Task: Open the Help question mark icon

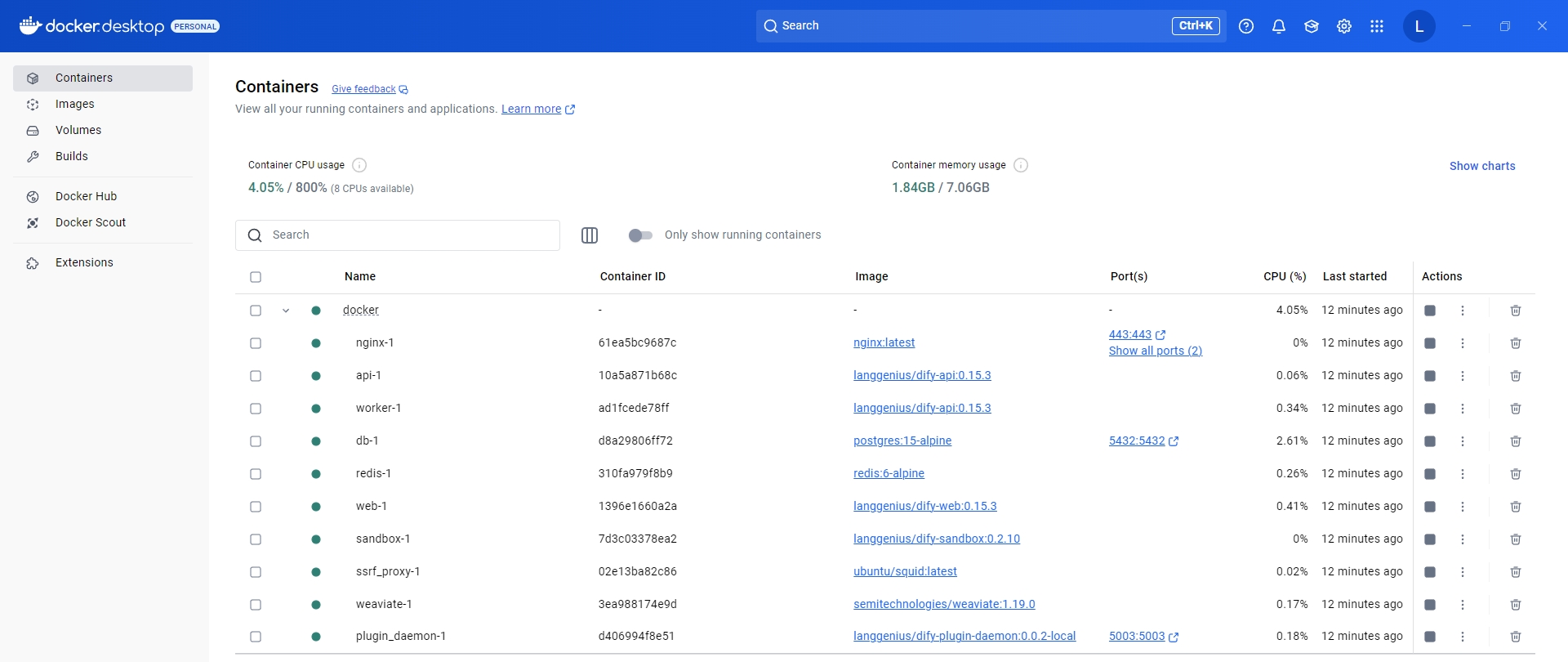Action: click(1246, 26)
